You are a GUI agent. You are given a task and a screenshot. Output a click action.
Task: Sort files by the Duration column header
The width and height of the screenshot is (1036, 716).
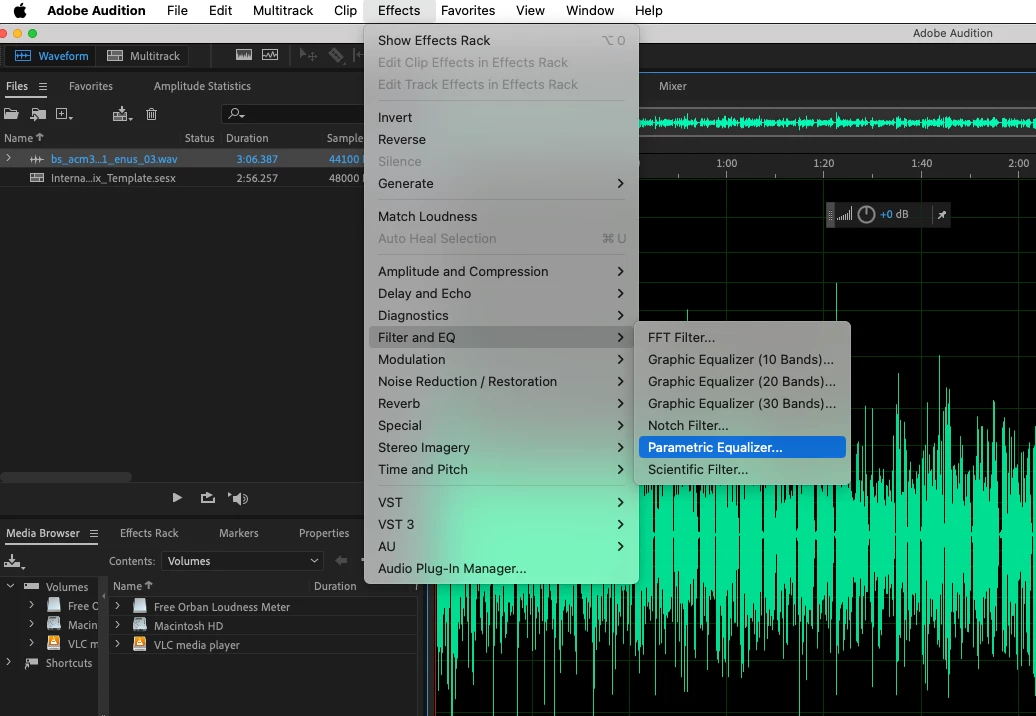[247, 138]
